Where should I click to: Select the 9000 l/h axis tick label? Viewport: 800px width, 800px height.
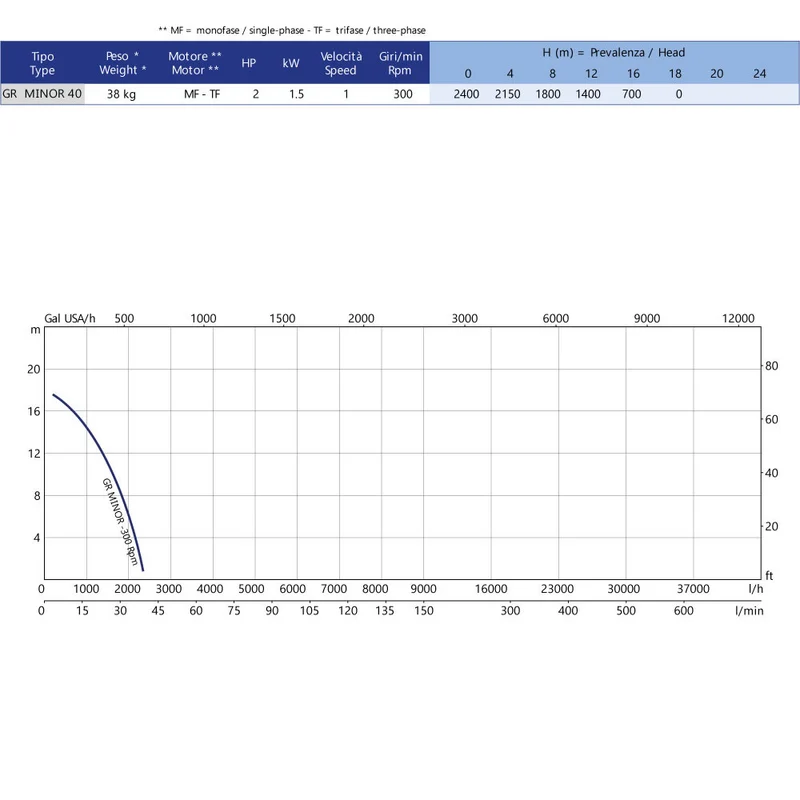423,589
